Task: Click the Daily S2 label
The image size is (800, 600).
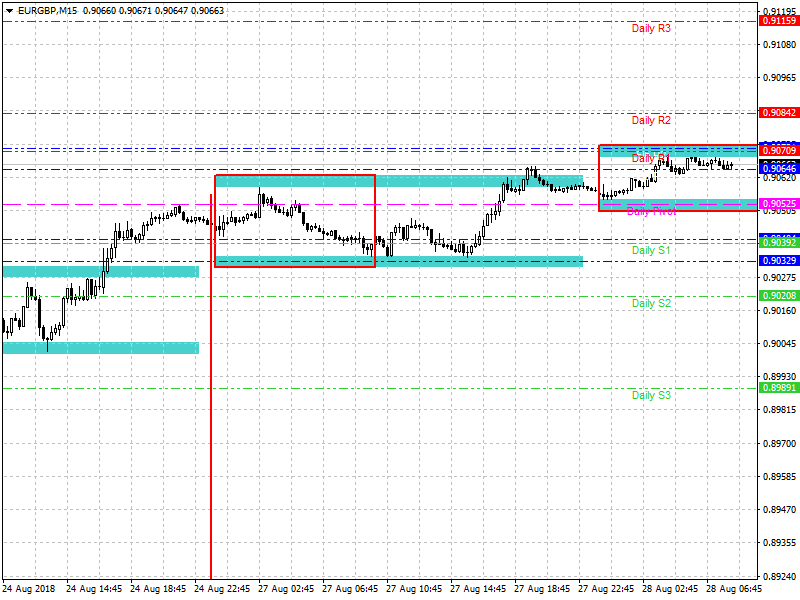Action: tap(651, 303)
